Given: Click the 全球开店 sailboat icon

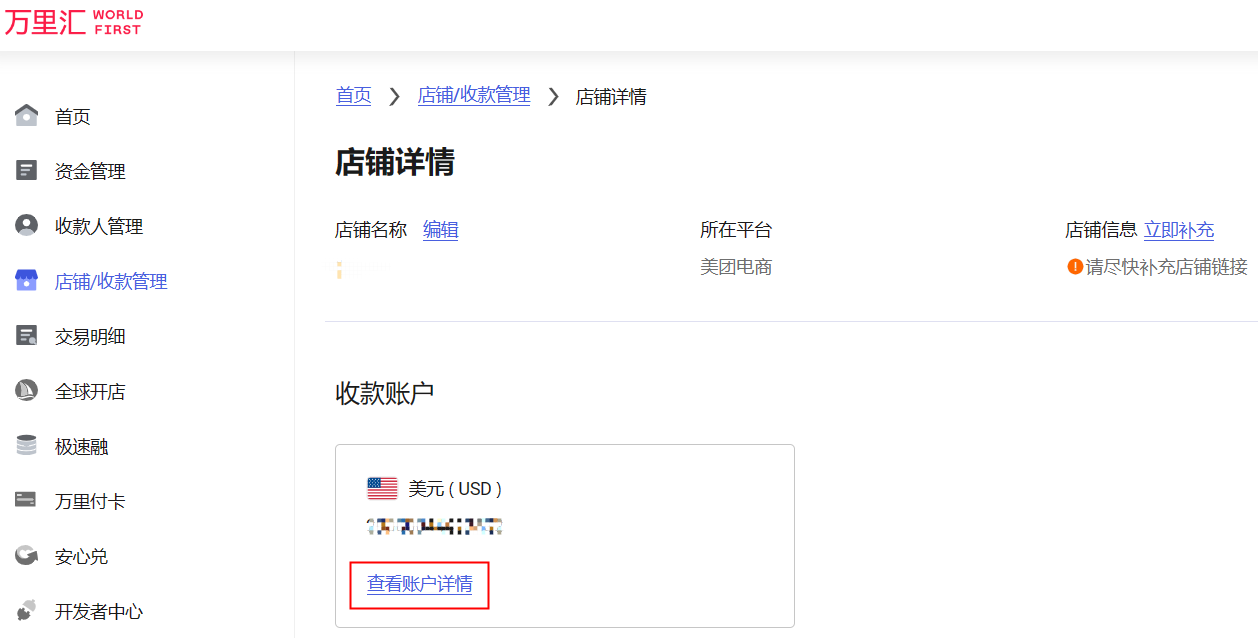Looking at the screenshot, I should click(x=26, y=390).
